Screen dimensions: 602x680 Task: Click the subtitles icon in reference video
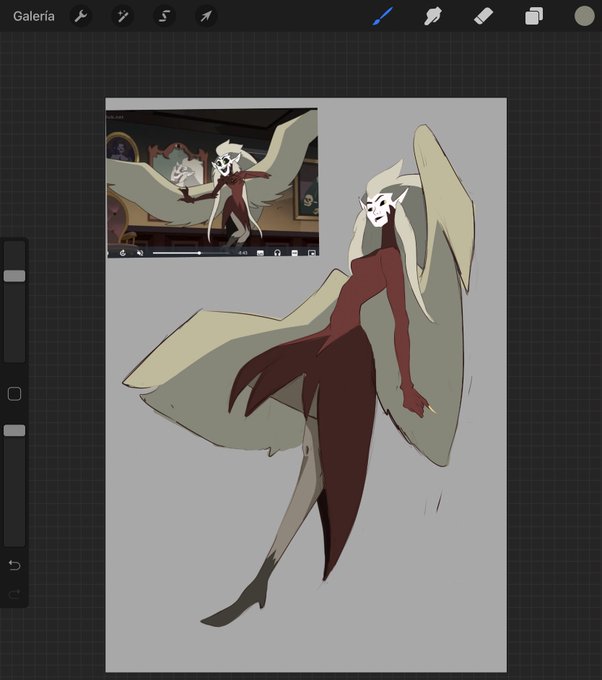[260, 253]
